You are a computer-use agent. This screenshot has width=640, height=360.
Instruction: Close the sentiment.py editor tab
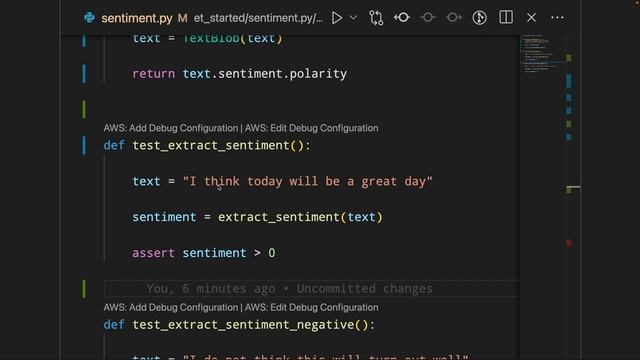pos(531,18)
